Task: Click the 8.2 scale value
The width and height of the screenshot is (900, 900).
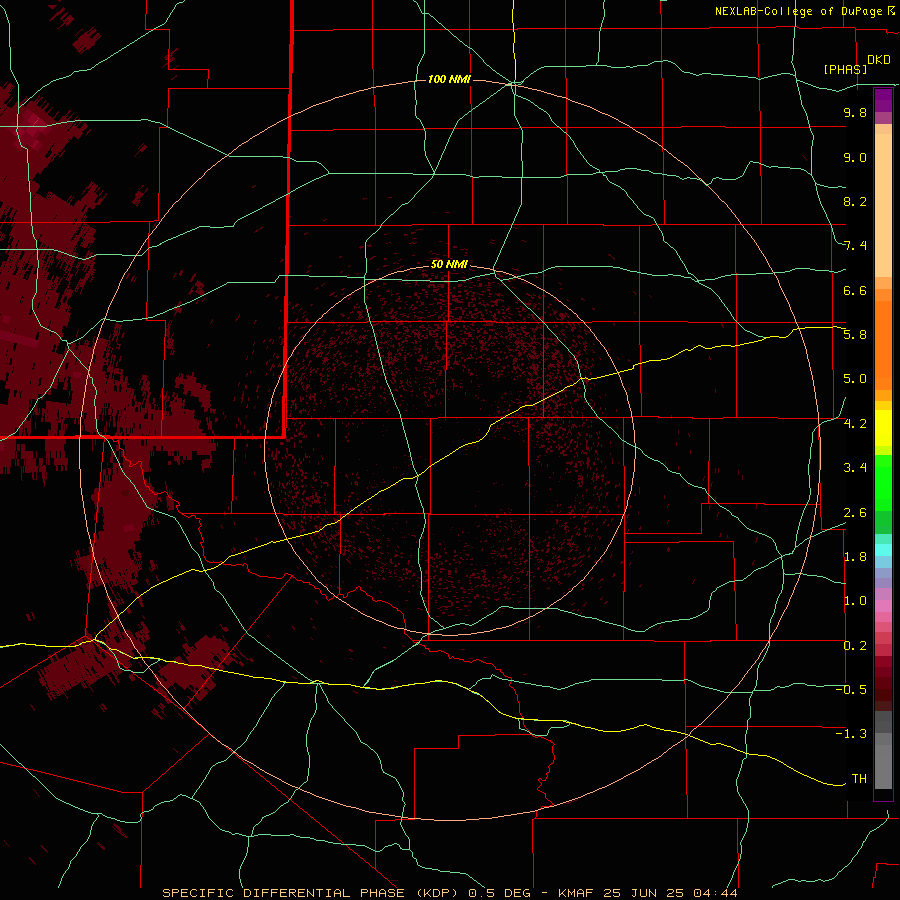Action: (x=855, y=201)
